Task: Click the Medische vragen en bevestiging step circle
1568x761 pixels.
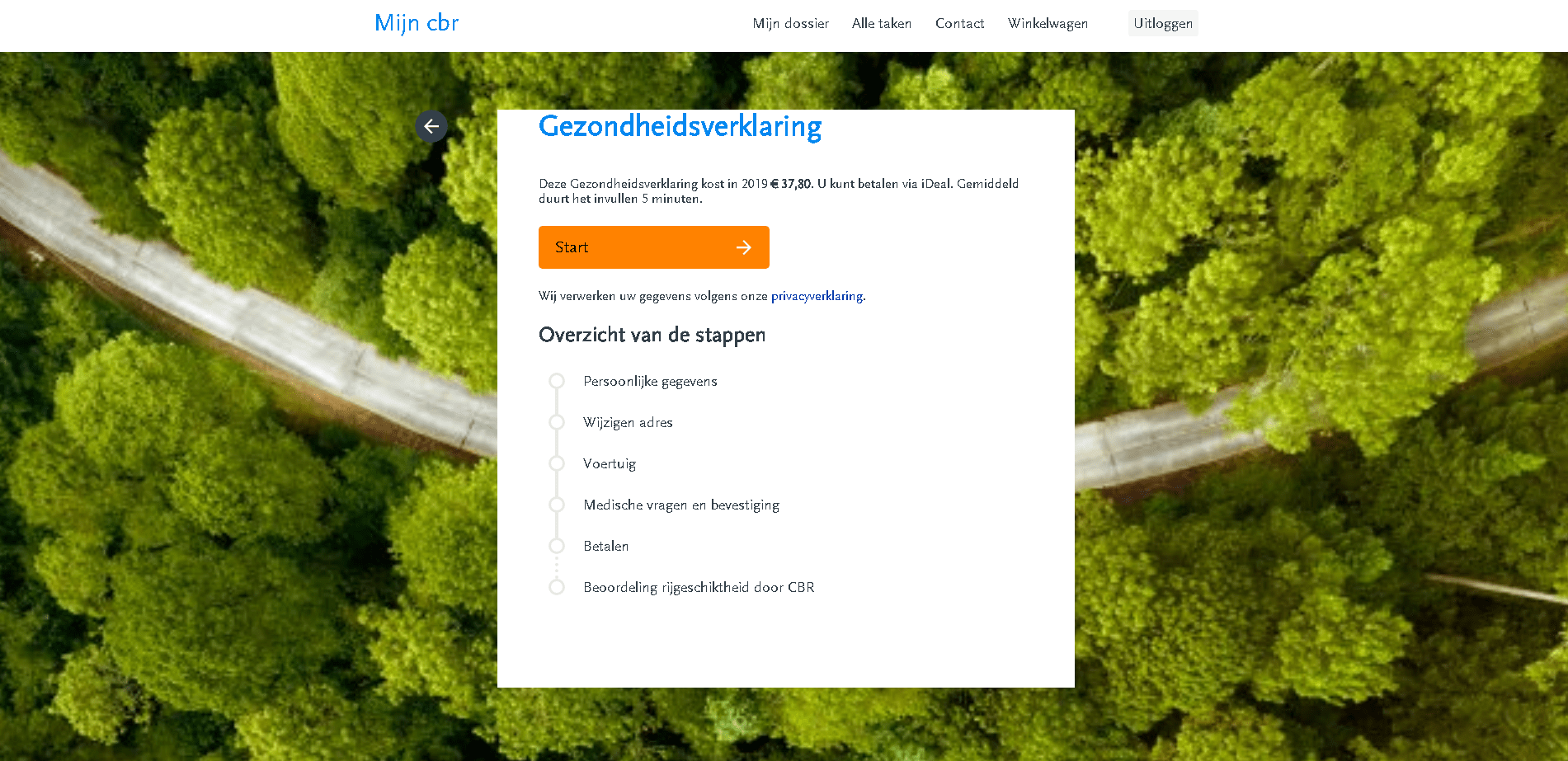Action: coord(557,505)
